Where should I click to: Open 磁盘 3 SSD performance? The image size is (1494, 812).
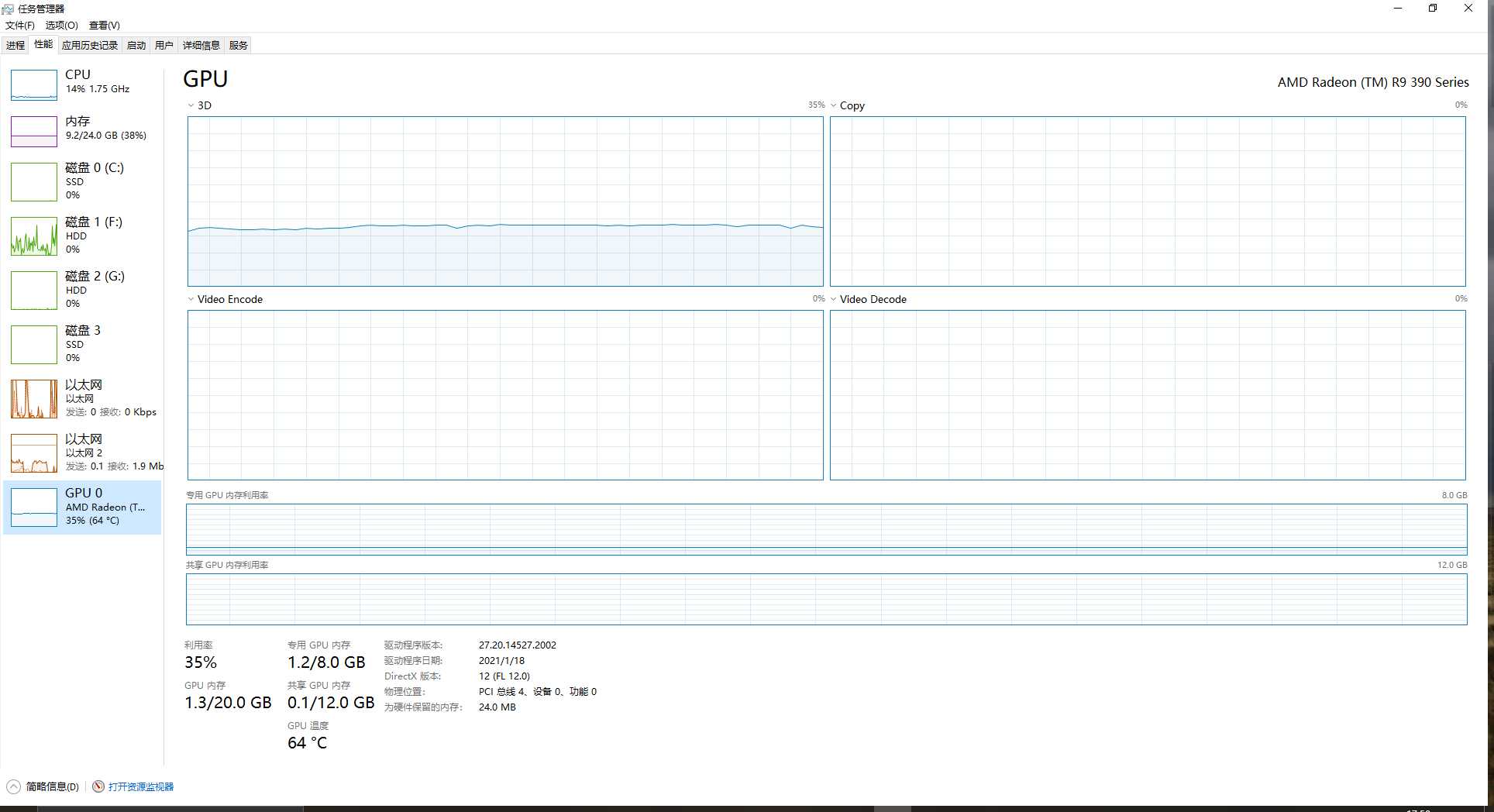(x=82, y=344)
